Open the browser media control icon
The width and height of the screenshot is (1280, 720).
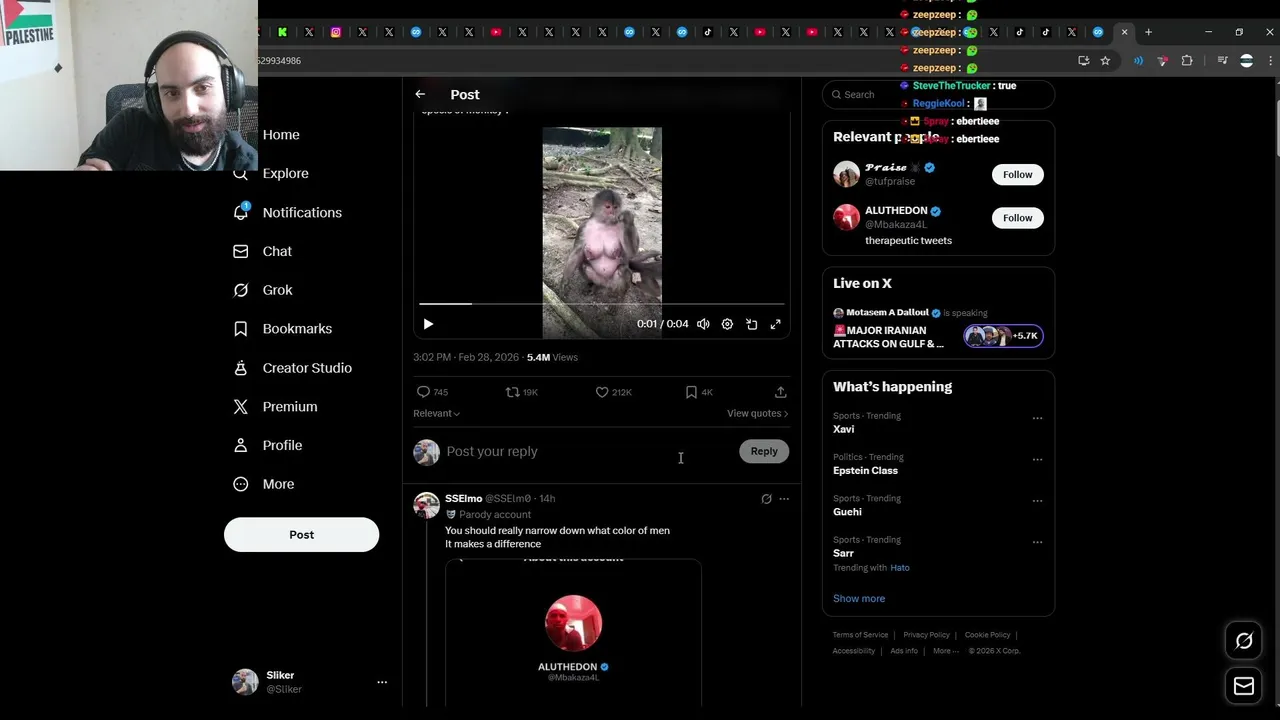pyautogui.click(x=1222, y=61)
